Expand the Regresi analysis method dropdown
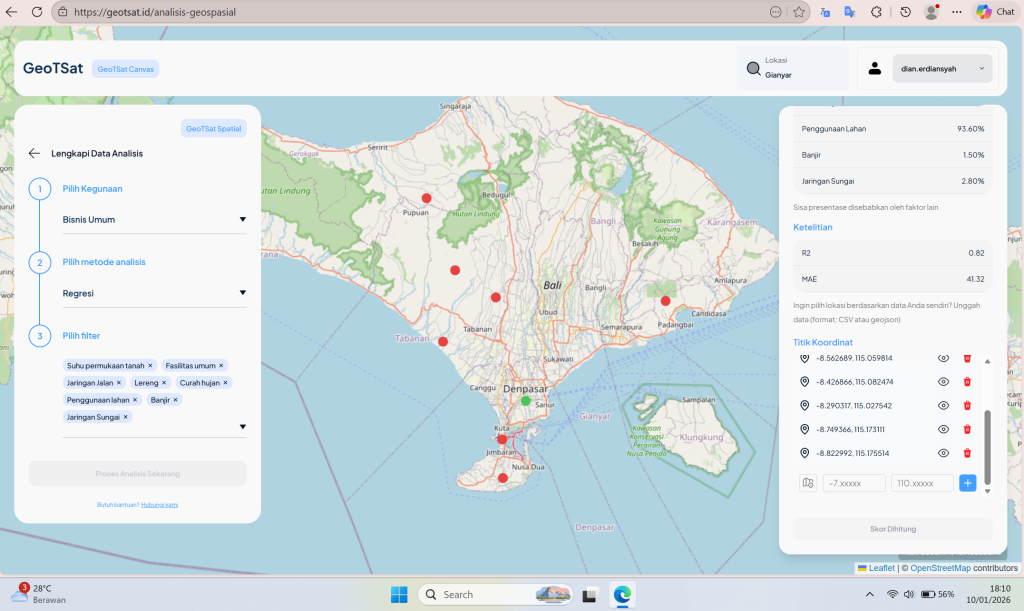Image resolution: width=1024 pixels, height=611 pixels. pyautogui.click(x=242, y=294)
